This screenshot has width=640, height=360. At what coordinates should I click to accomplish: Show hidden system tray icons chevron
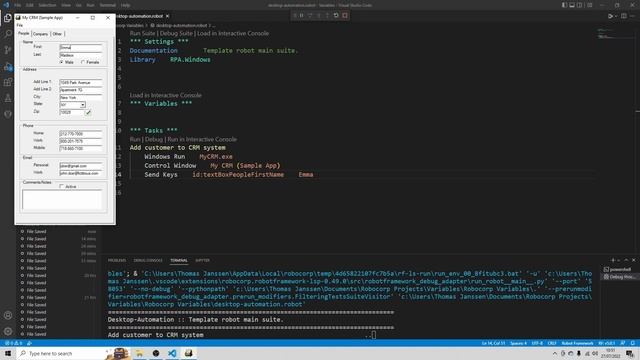click(x=555, y=353)
